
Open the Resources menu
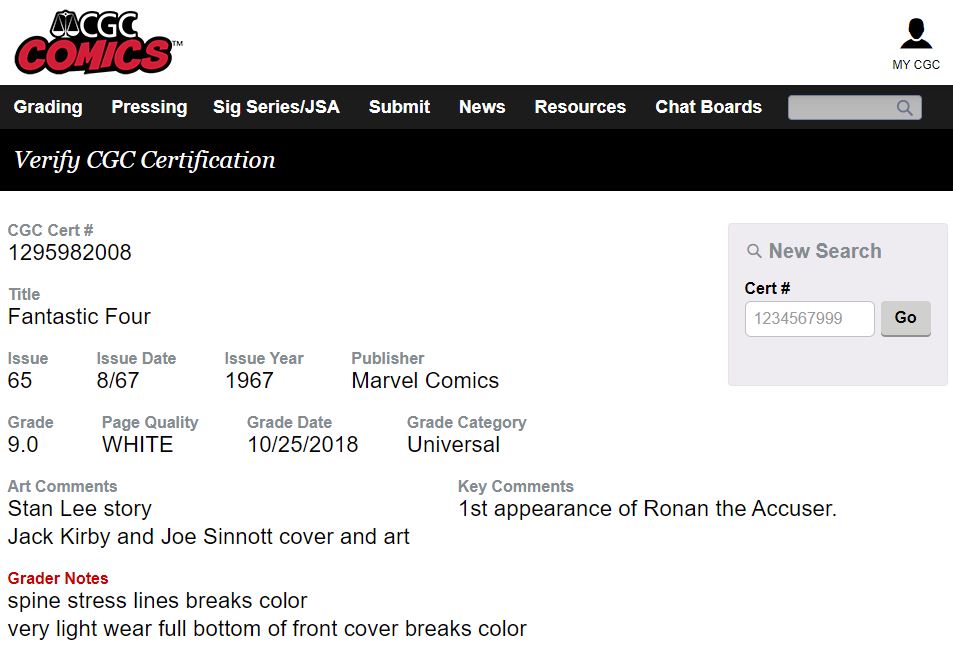tap(580, 107)
